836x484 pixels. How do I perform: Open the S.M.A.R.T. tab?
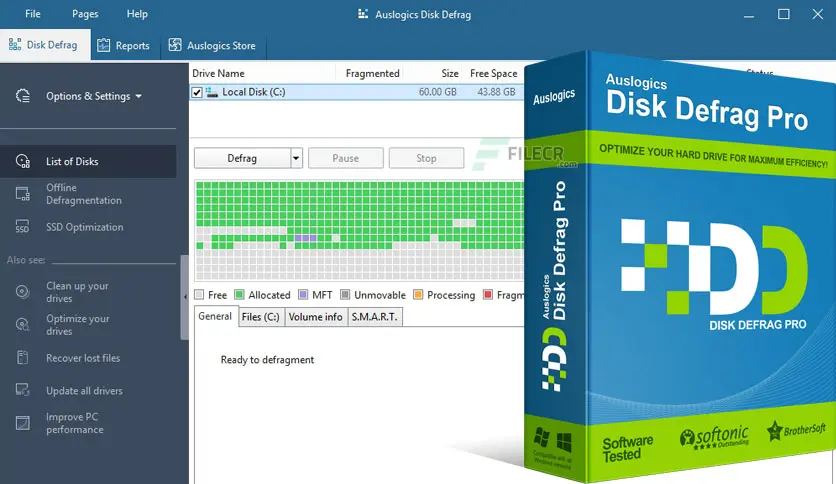[x=374, y=317]
